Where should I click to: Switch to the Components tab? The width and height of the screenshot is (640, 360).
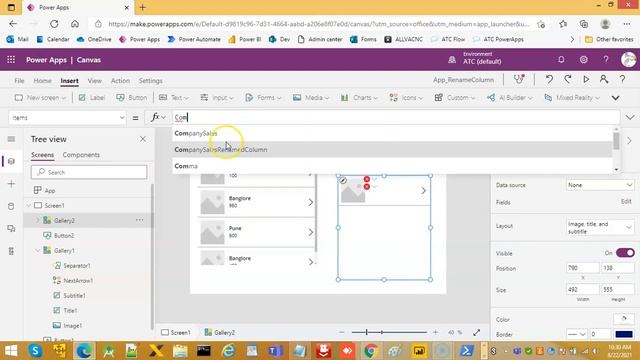tap(81, 155)
